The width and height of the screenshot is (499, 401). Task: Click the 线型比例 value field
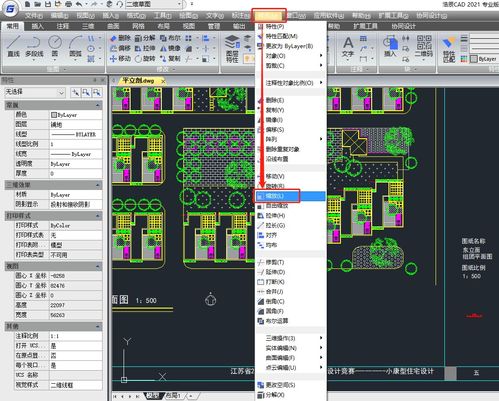tap(75, 144)
